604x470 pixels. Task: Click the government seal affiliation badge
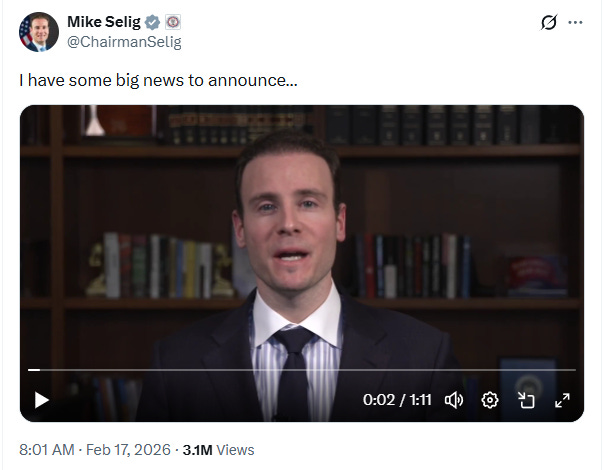(x=173, y=22)
